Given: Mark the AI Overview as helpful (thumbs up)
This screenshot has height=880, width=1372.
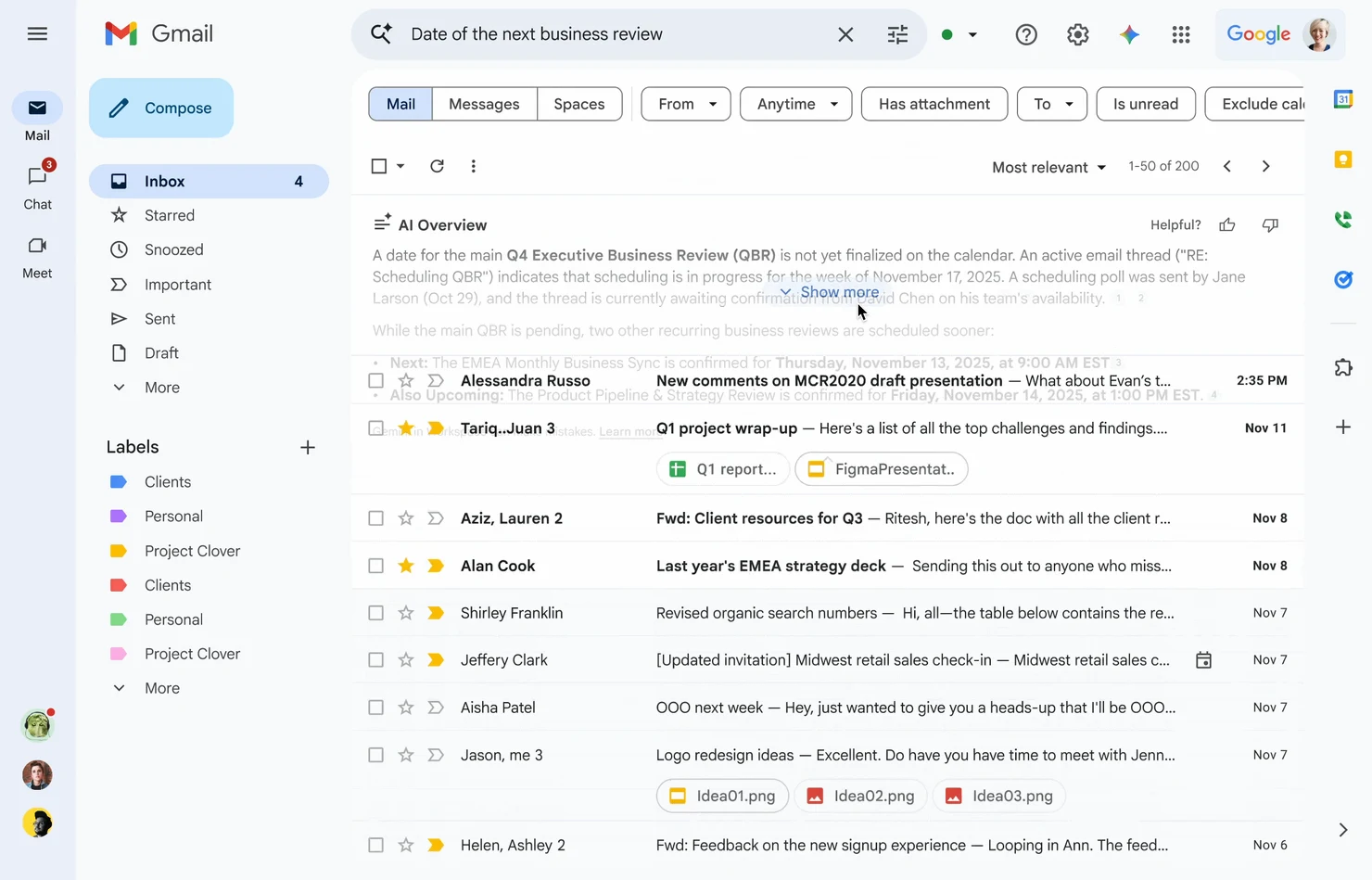Looking at the screenshot, I should 1227,224.
